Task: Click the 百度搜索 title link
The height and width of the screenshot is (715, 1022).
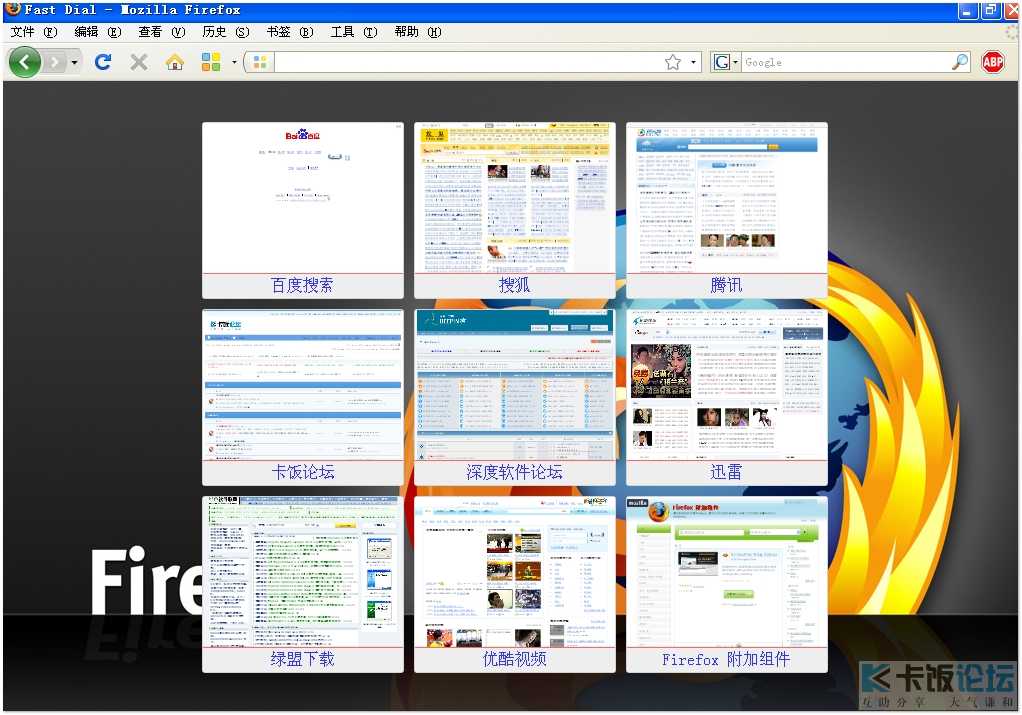Action: tap(302, 285)
